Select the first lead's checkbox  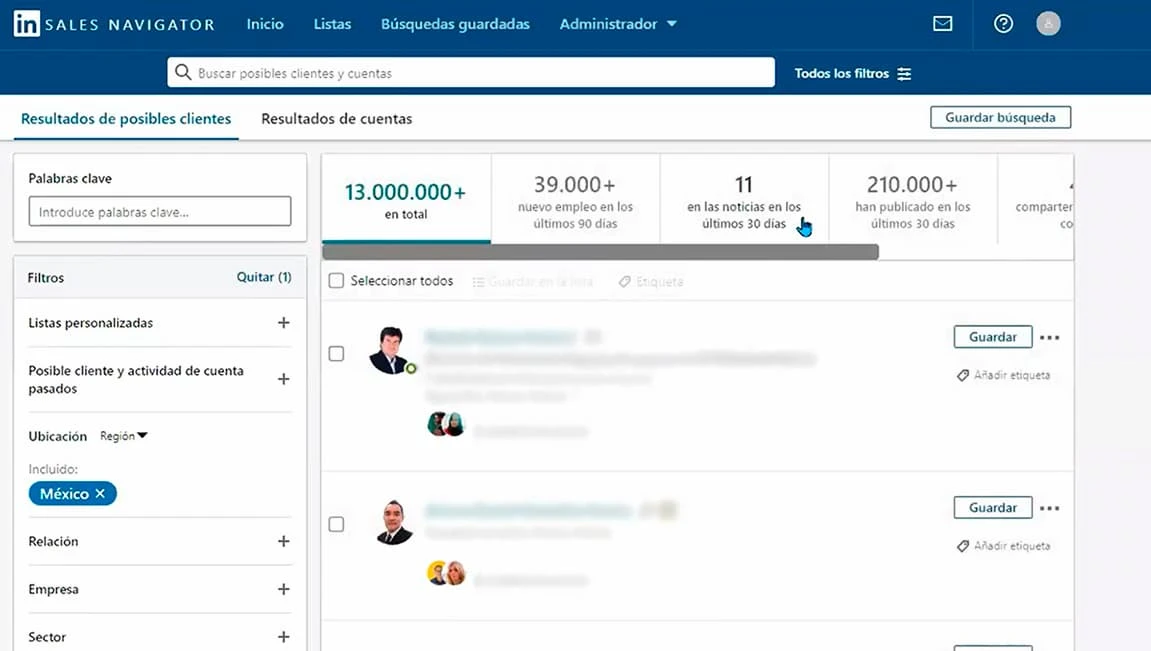pyautogui.click(x=336, y=354)
